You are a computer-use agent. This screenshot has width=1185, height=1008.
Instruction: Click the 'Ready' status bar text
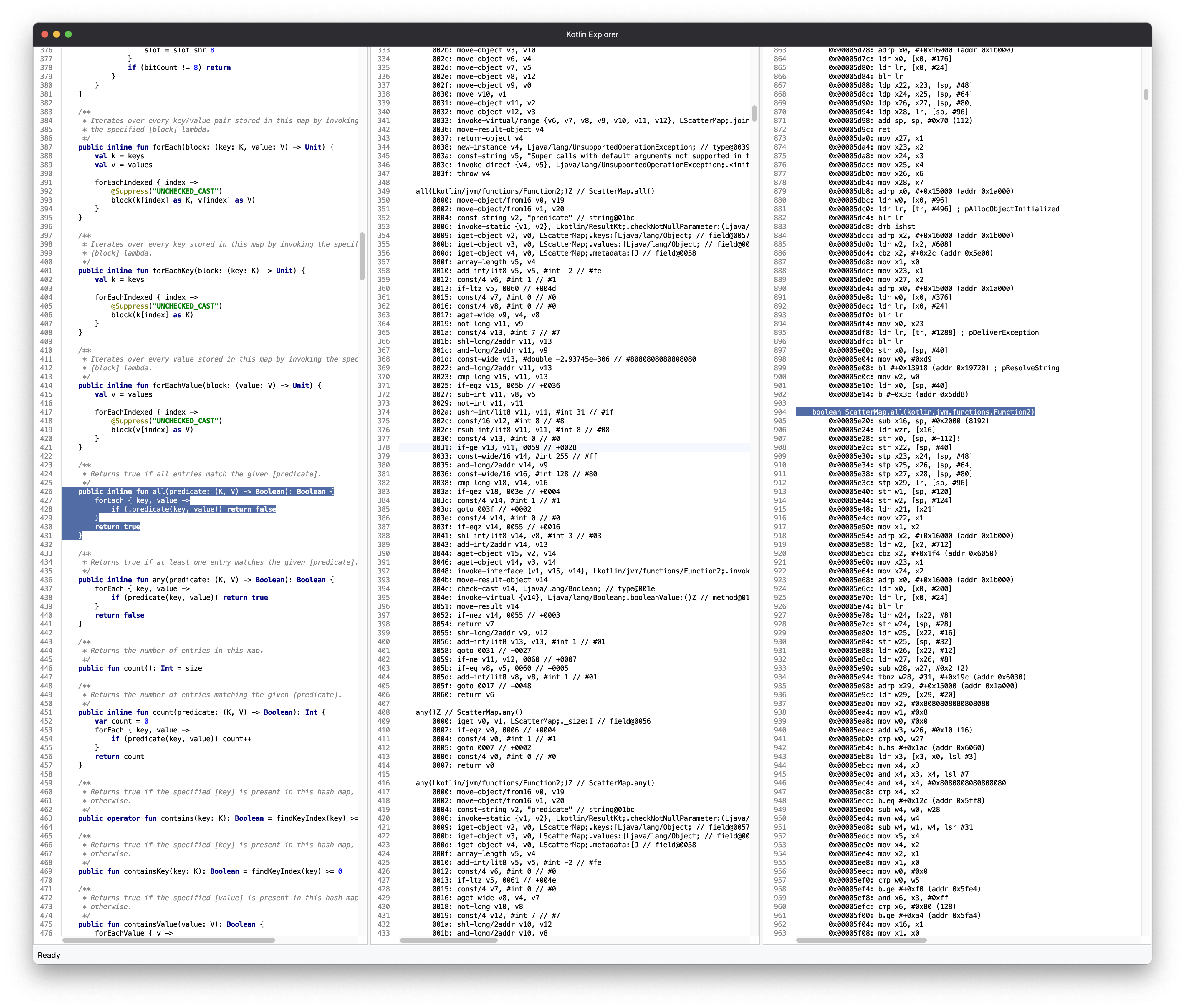pos(49,955)
